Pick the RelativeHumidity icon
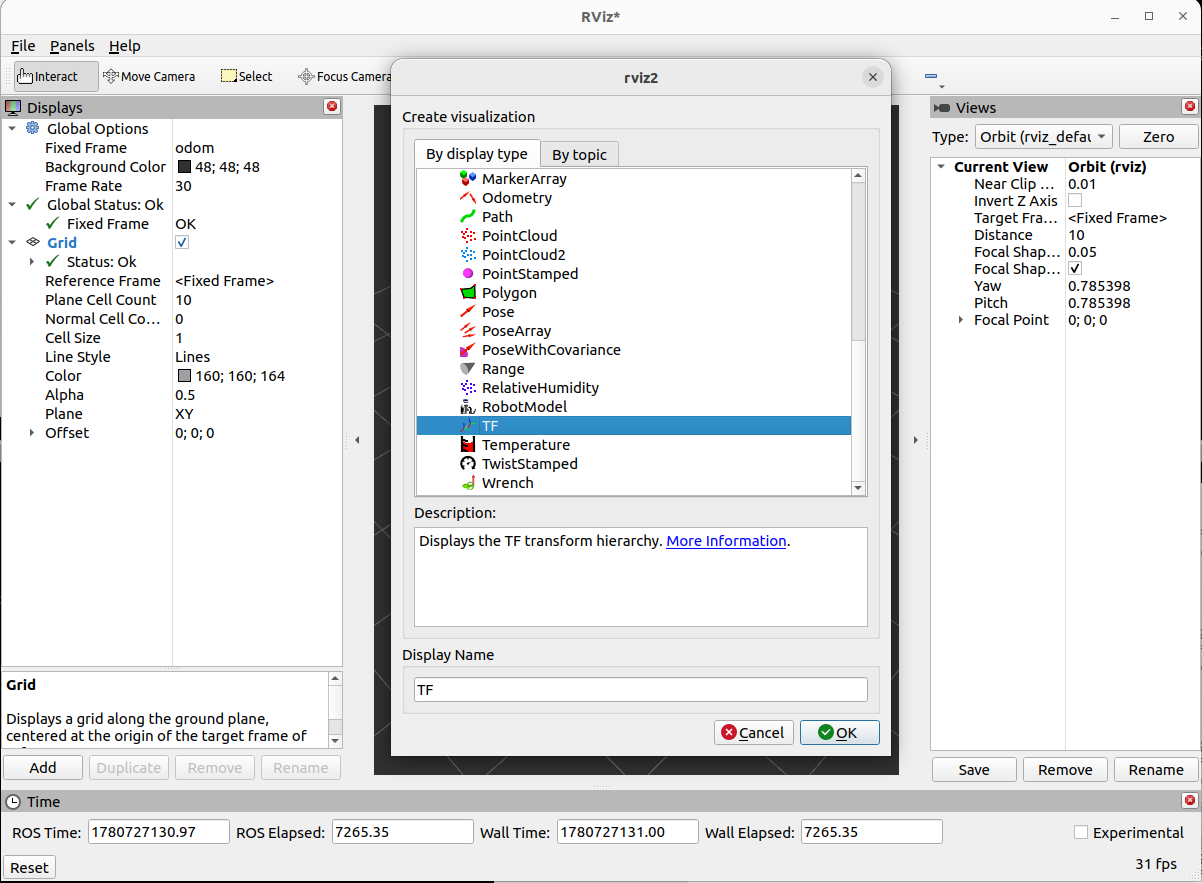Viewport: 1202px width, 883px height. pos(468,388)
